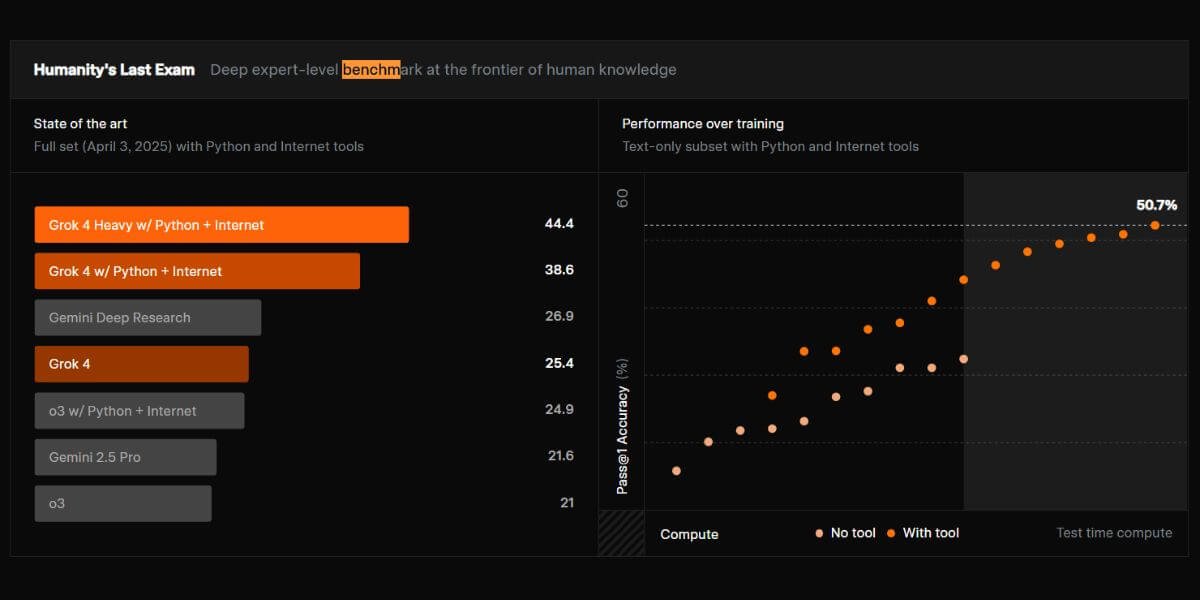This screenshot has height=600, width=1200.
Task: Click the lowest No tool data point
Action: click(x=676, y=470)
